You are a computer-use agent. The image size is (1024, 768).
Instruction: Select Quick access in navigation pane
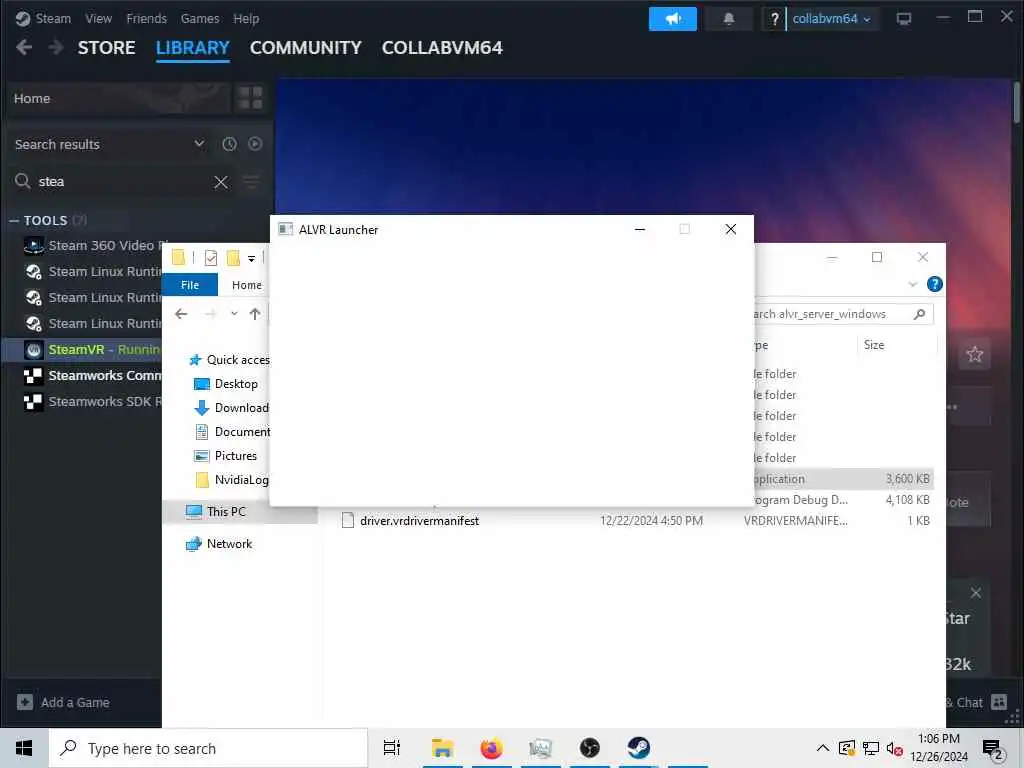tap(229, 360)
